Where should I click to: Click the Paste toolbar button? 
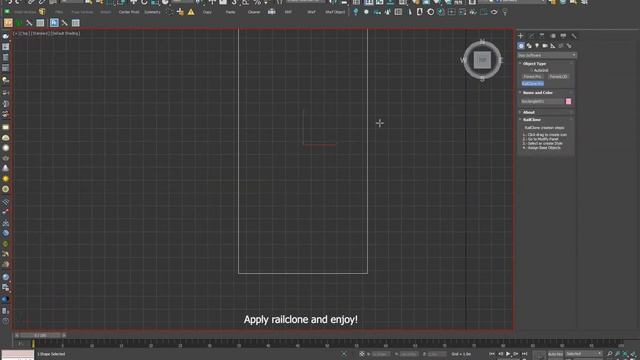[231, 12]
